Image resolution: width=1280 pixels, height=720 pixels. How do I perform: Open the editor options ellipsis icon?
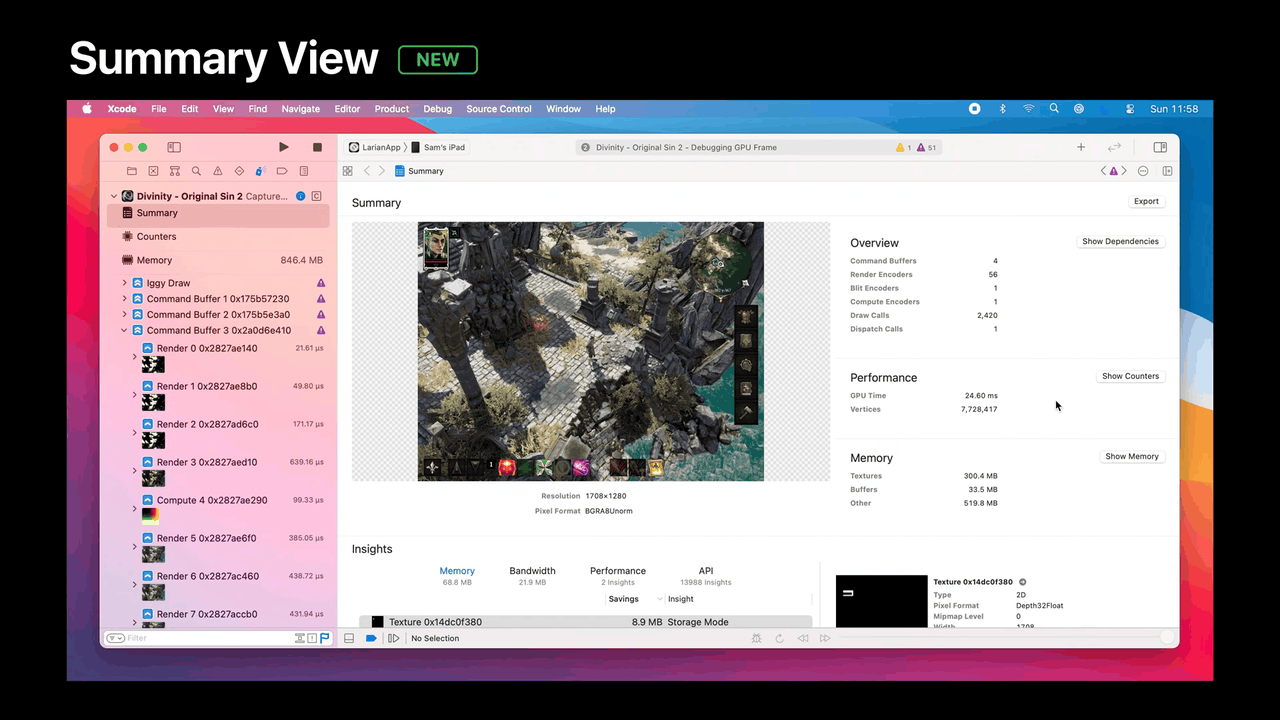tap(1143, 171)
